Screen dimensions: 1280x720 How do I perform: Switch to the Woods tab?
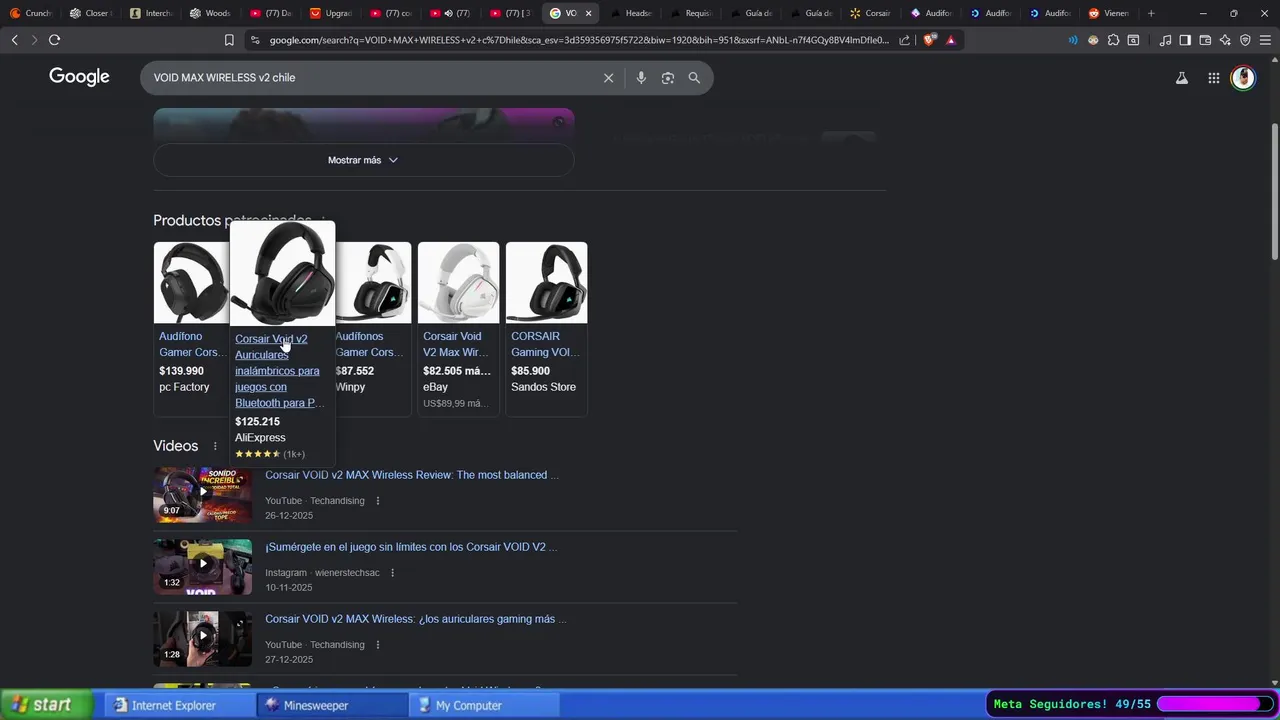[x=210, y=13]
